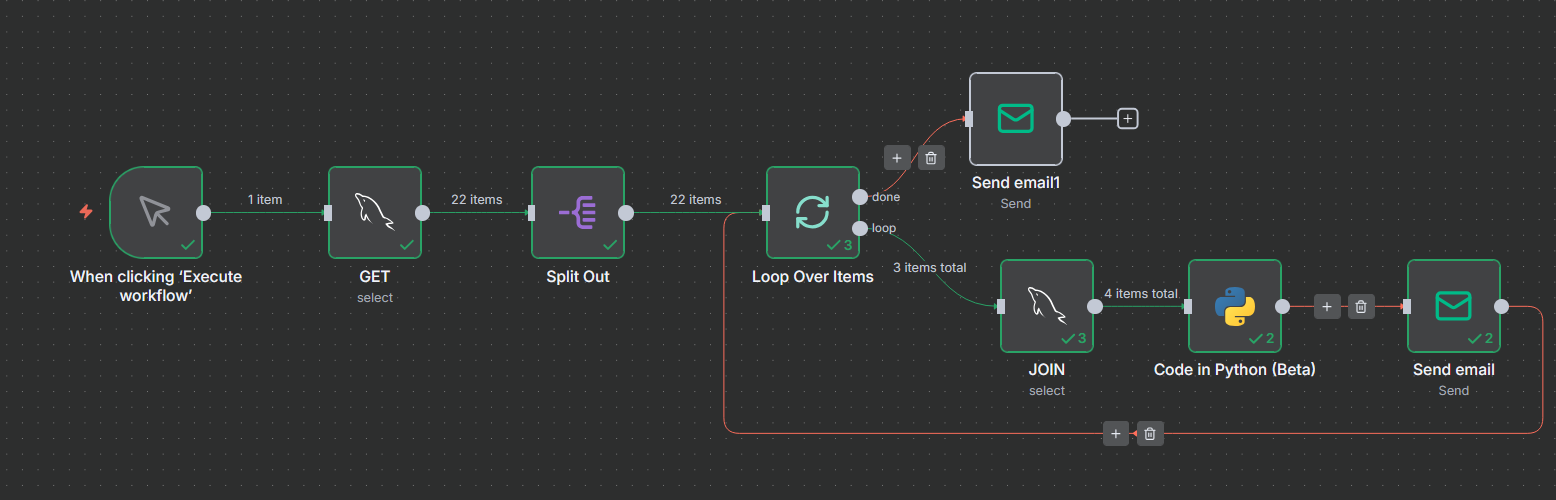Click the red lightning trigger indicator
Image resolution: width=1556 pixels, height=500 pixels.
pyautogui.click(x=86, y=212)
